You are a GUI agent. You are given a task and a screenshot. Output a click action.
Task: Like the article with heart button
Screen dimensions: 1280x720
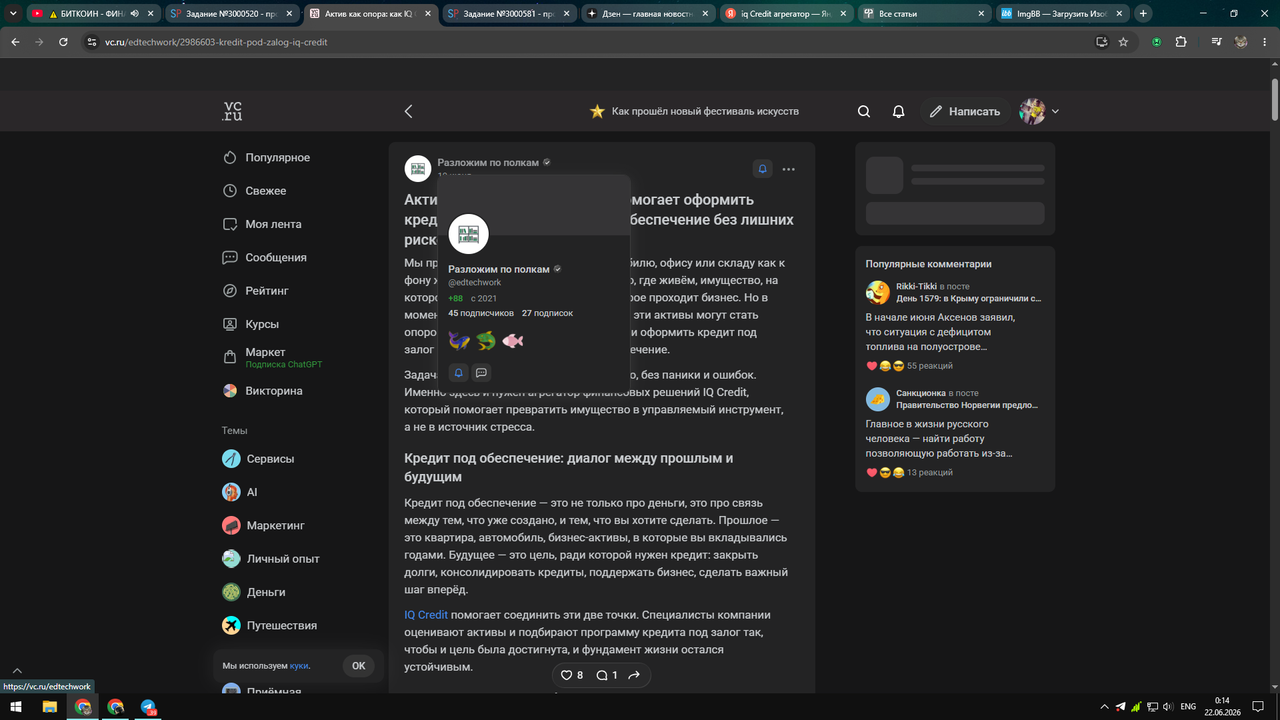click(x=571, y=675)
